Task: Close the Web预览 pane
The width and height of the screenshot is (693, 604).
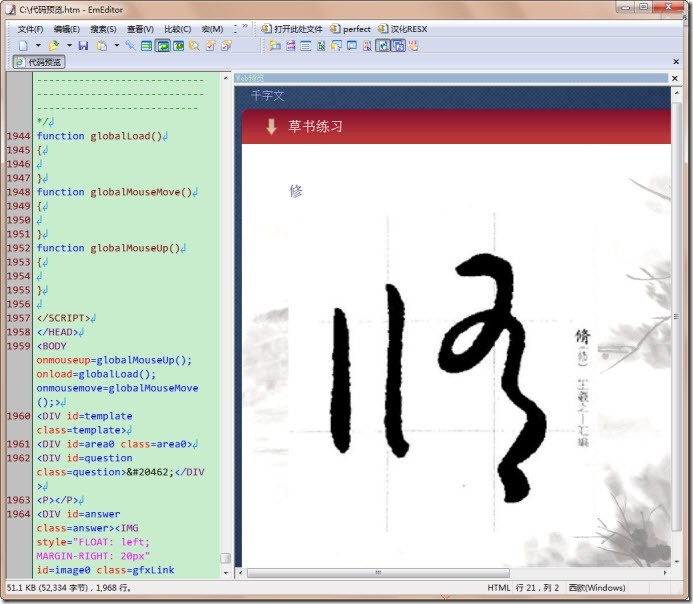Action: point(675,78)
